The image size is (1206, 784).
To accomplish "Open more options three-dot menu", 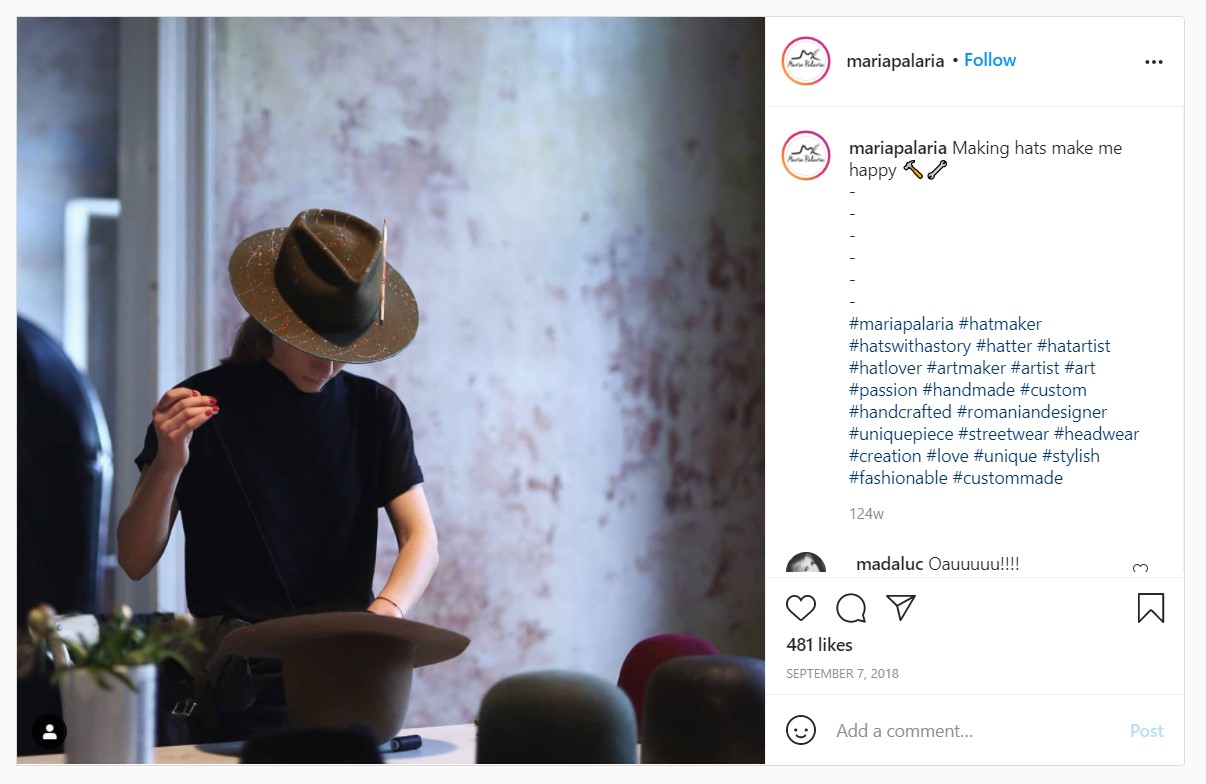I will click(1154, 62).
